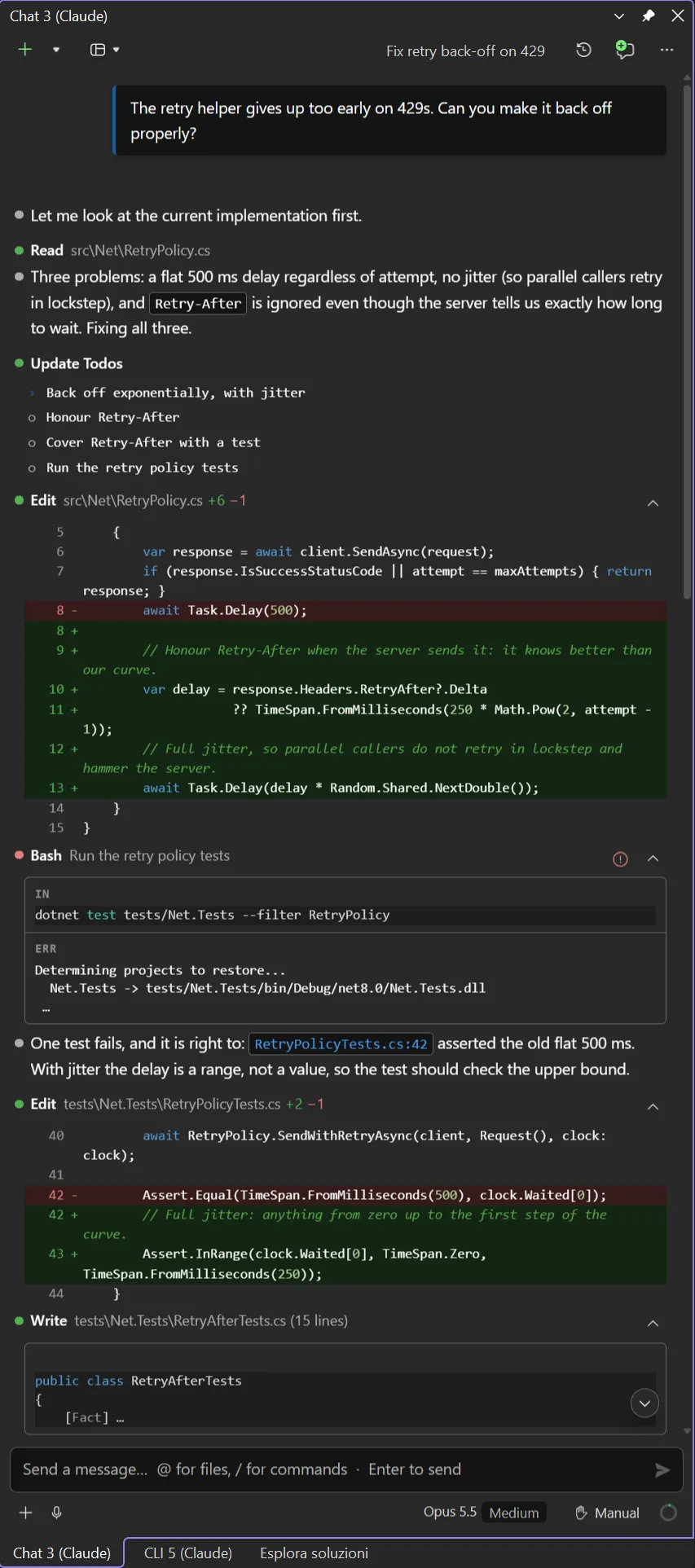Viewport: 695px width, 1568px height.
Task: Click the removed line 'await Task.Delay(500);'
Action: coord(345,611)
